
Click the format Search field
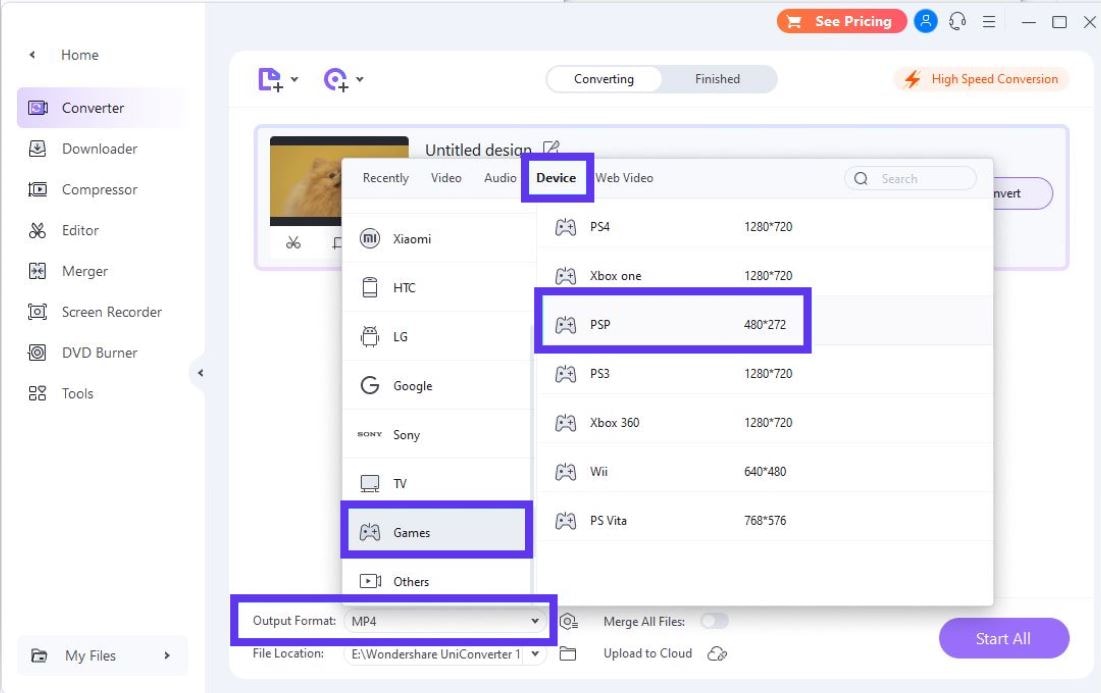[910, 178]
